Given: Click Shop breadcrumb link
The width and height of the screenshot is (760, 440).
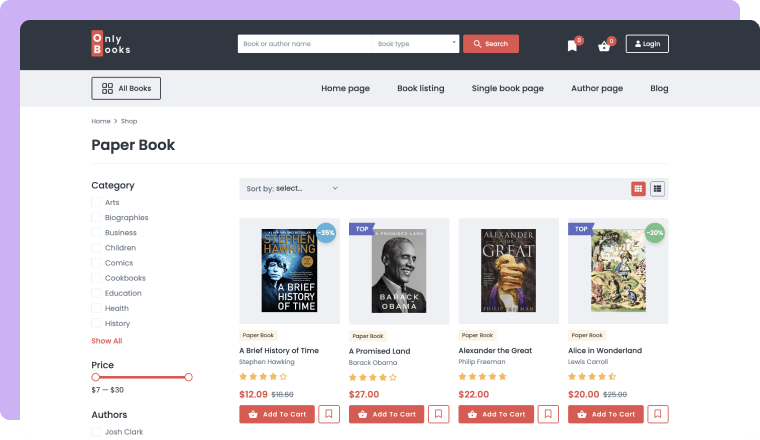Looking at the screenshot, I should [x=129, y=121].
